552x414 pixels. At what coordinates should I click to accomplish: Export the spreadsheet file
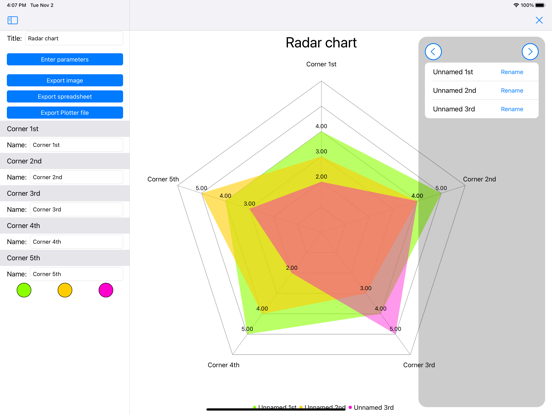(65, 96)
